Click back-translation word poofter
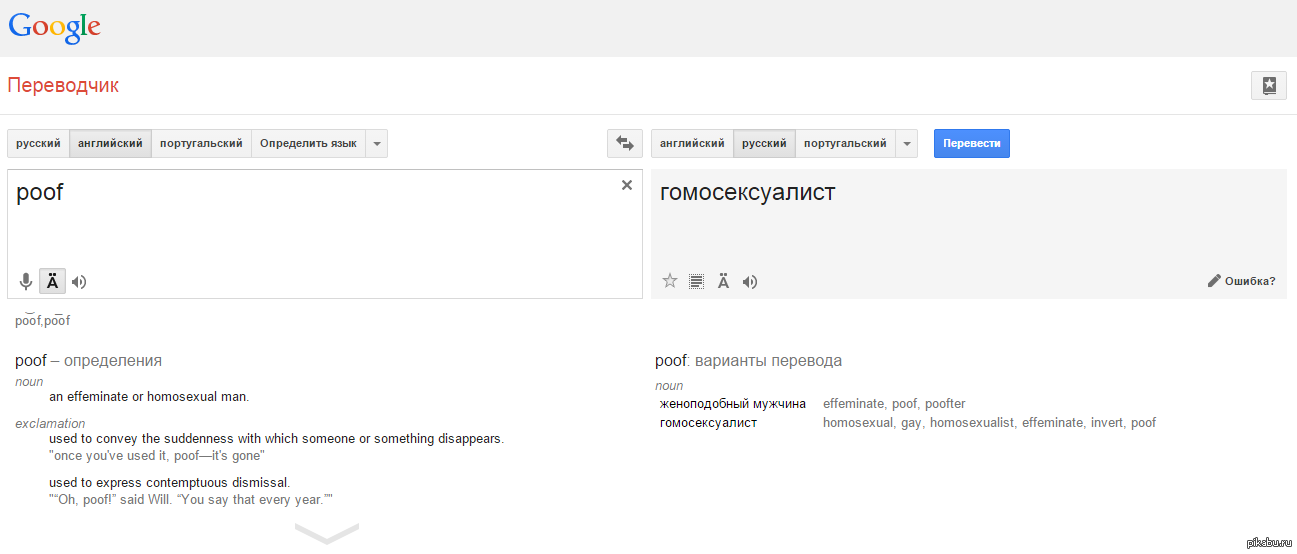 [x=945, y=404]
